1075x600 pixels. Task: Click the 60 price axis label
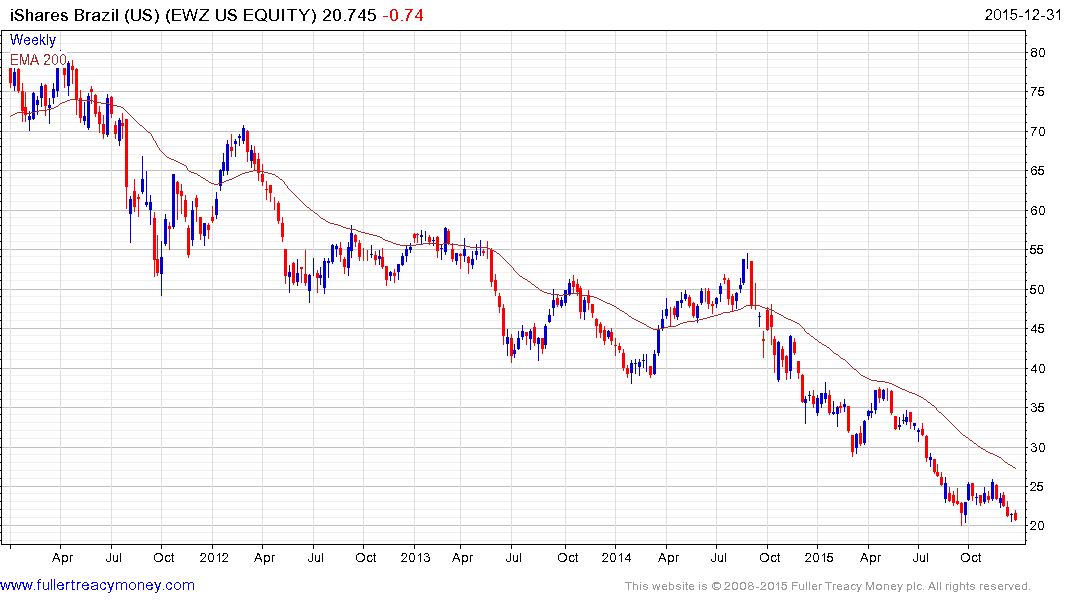coord(1038,211)
